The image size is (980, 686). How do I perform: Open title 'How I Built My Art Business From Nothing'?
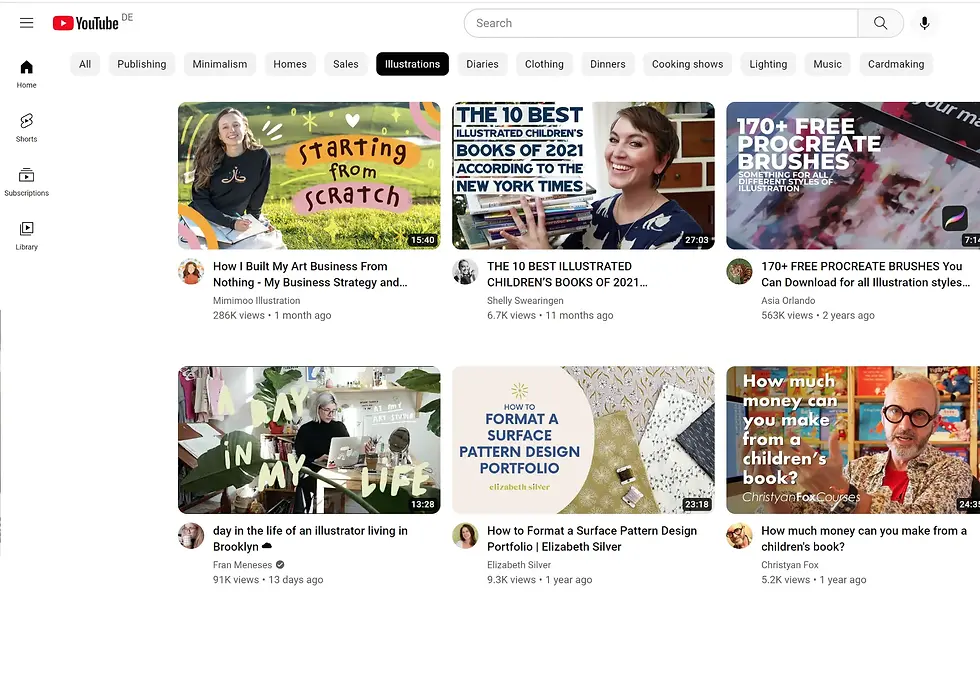pos(310,274)
